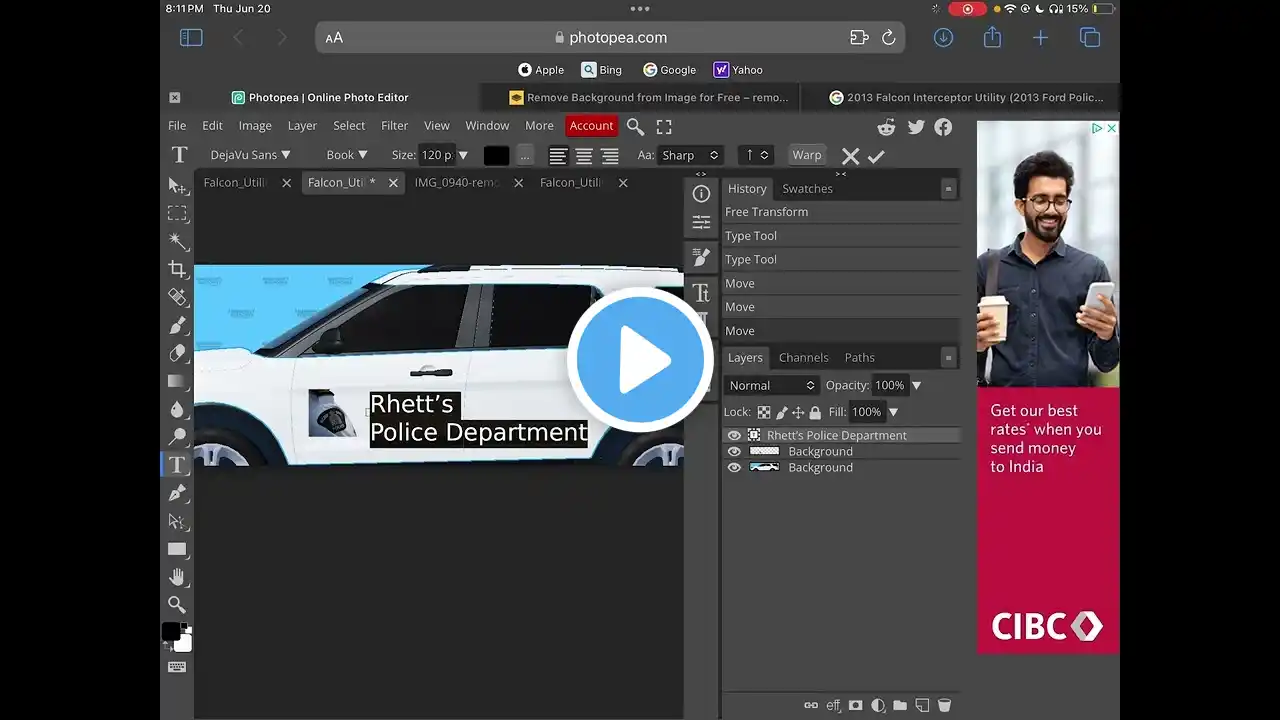Open the black text color swatch
The width and height of the screenshot is (1280, 720).
[496, 155]
